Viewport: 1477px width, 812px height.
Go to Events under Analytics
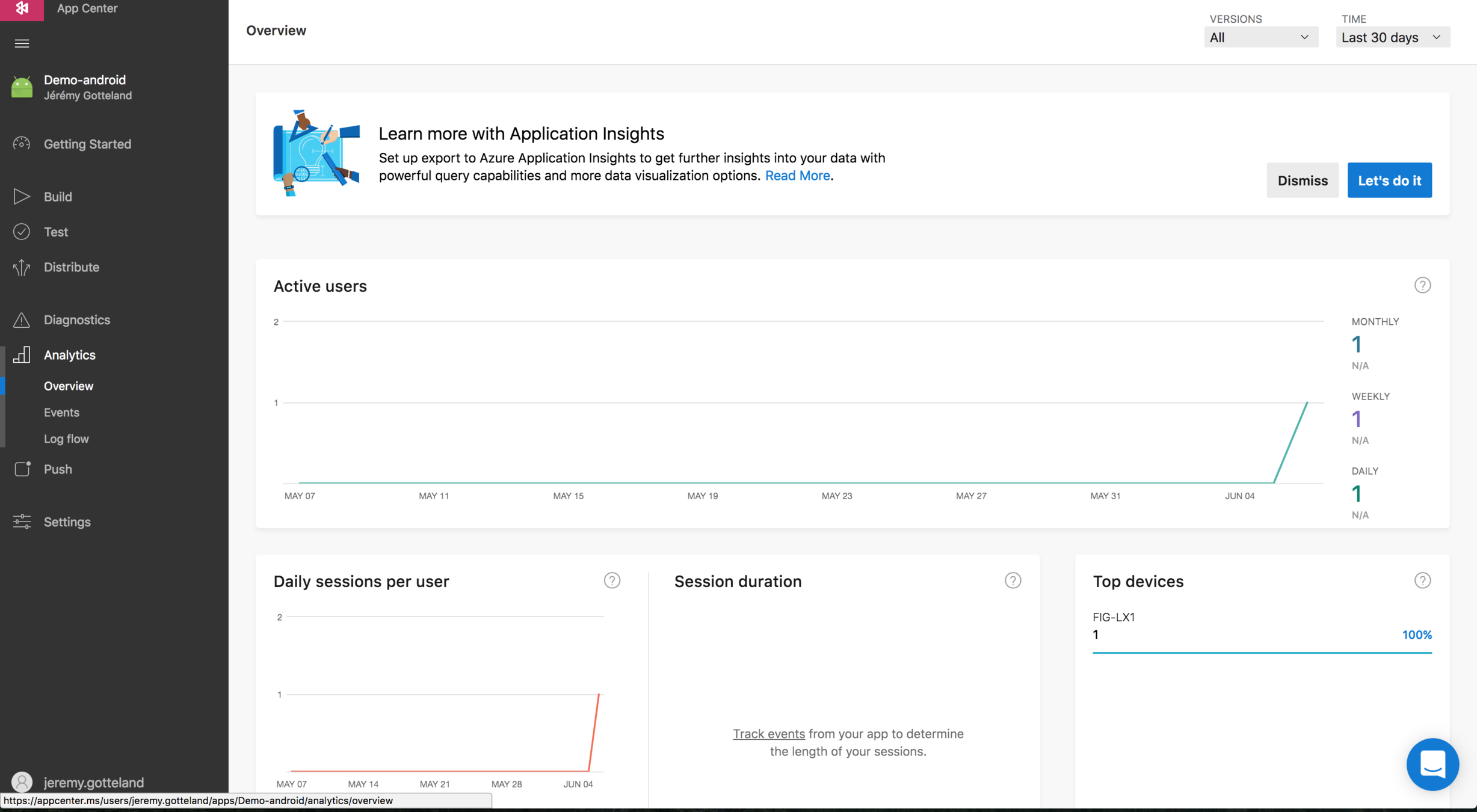pyautogui.click(x=61, y=413)
